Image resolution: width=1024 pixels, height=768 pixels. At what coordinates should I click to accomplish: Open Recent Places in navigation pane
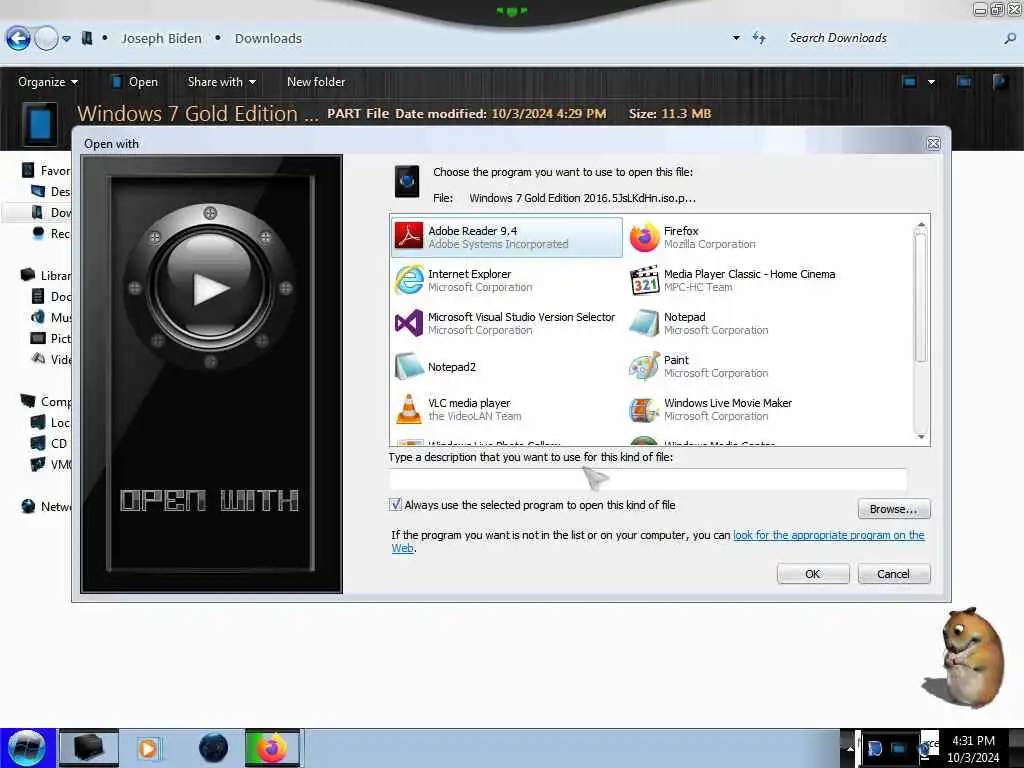point(51,233)
